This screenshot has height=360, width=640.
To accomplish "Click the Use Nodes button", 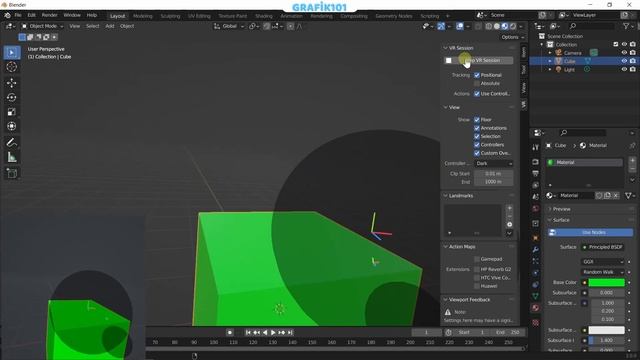I will coord(590,232).
